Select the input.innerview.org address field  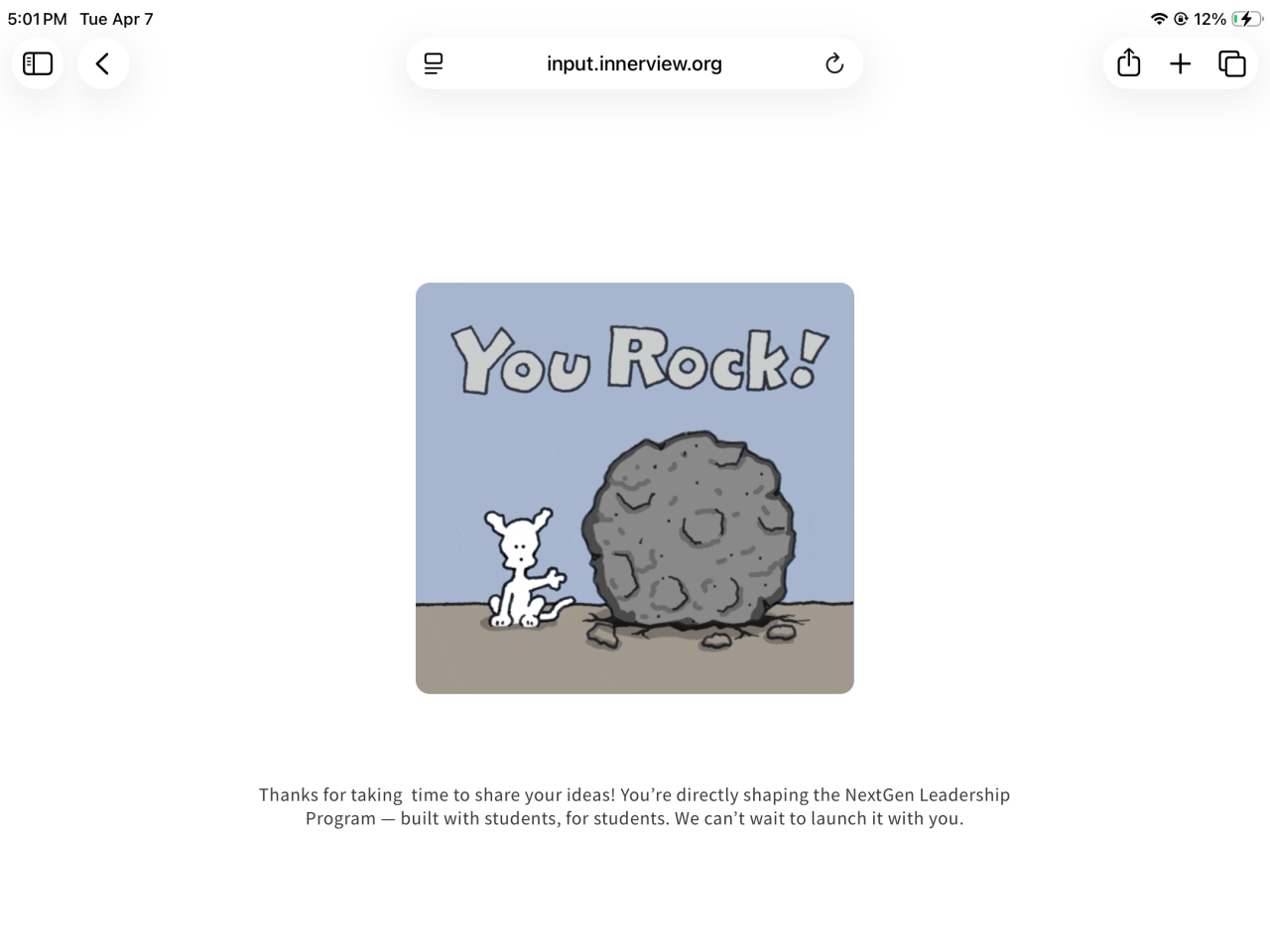pyautogui.click(x=634, y=63)
